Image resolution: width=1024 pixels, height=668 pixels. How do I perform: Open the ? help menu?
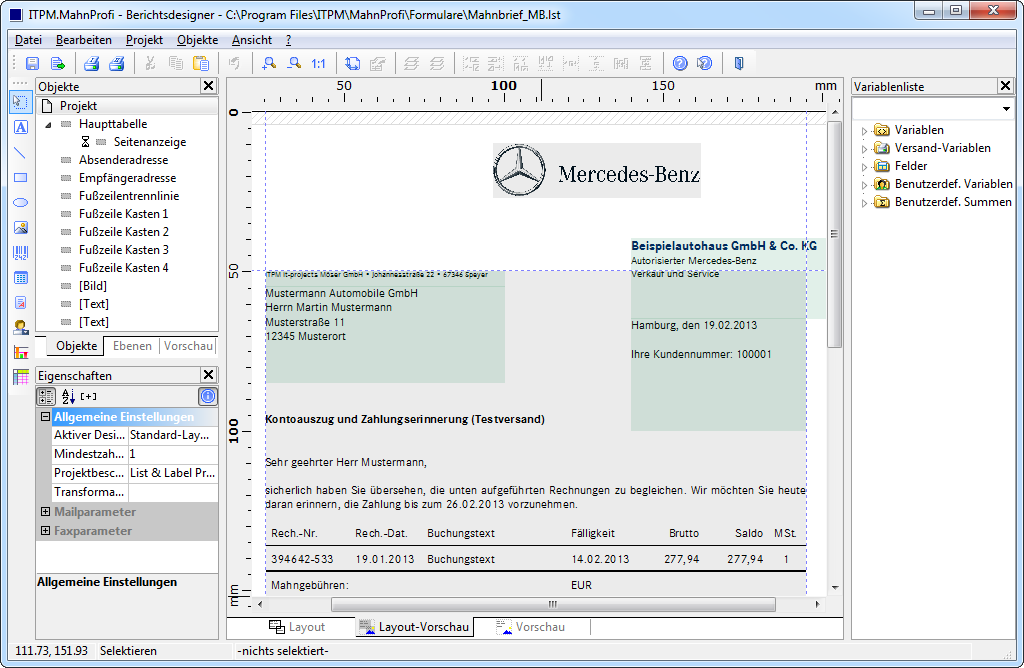pyautogui.click(x=288, y=40)
